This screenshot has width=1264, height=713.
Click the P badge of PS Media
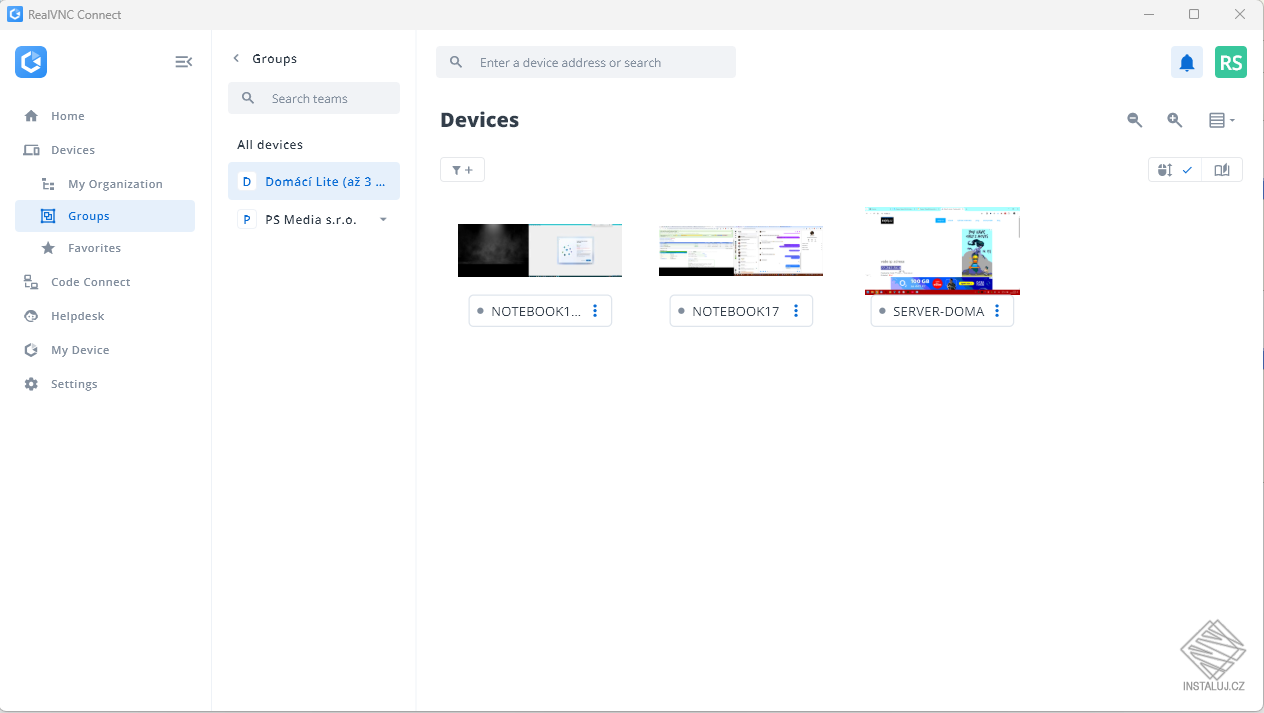pos(247,219)
